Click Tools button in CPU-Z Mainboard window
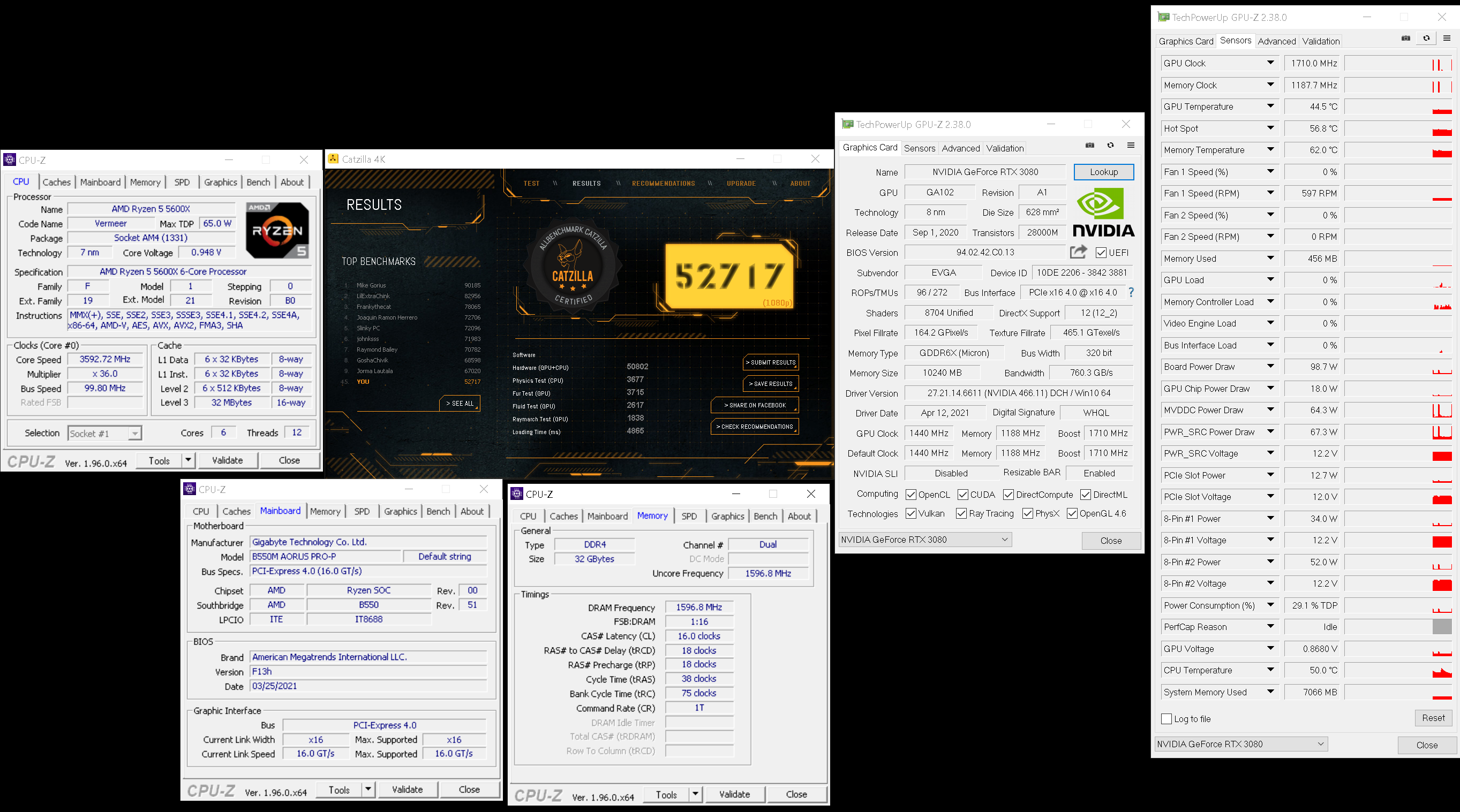 pos(339,790)
